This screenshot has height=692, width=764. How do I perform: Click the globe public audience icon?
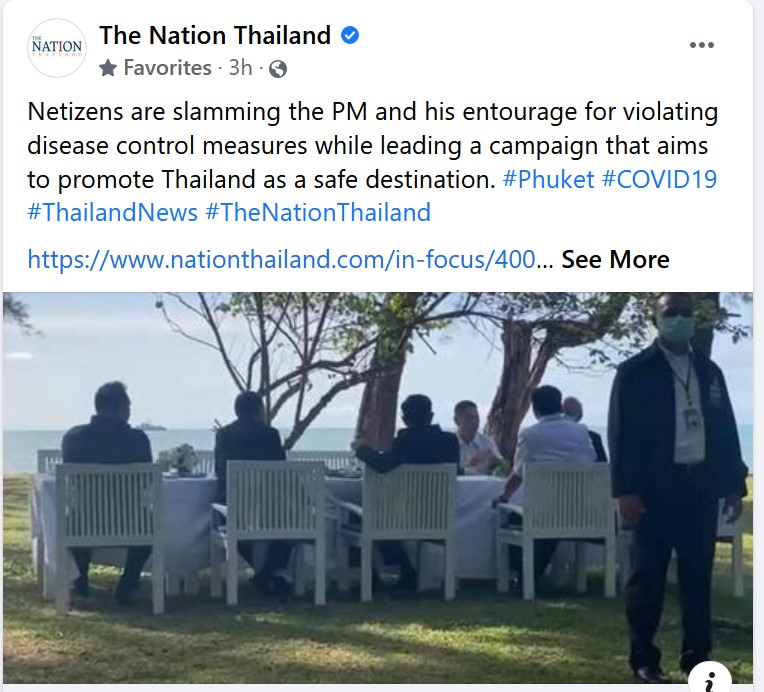(278, 69)
